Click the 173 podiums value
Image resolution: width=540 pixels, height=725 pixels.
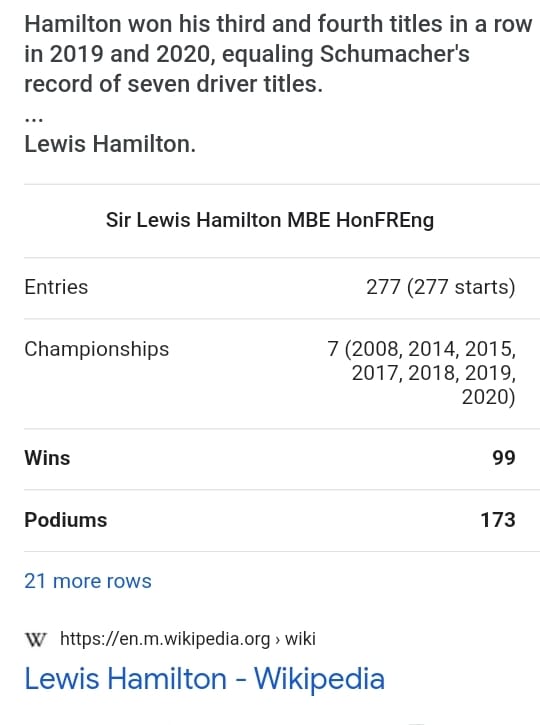(498, 520)
